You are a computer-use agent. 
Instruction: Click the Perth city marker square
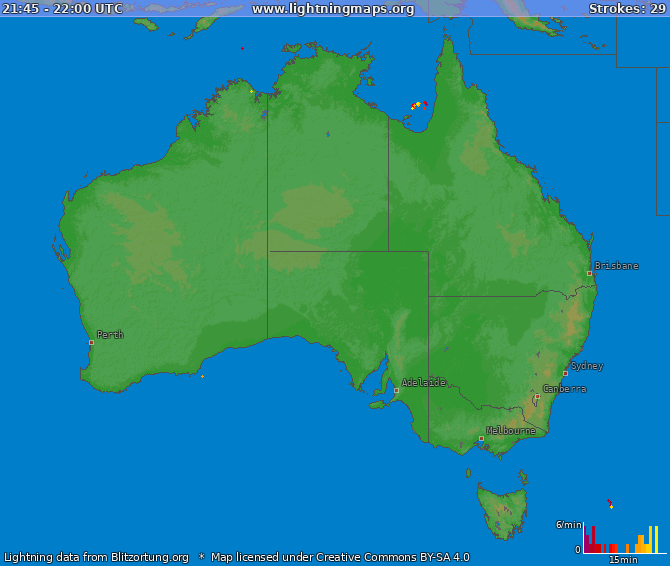tap(91, 342)
